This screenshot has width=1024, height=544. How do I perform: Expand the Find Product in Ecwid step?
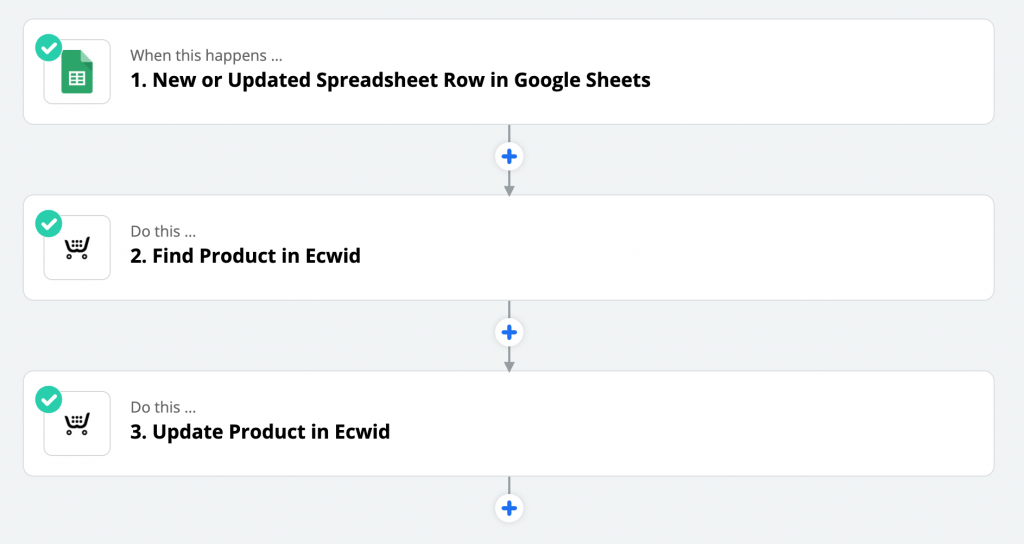pyautogui.click(x=509, y=248)
